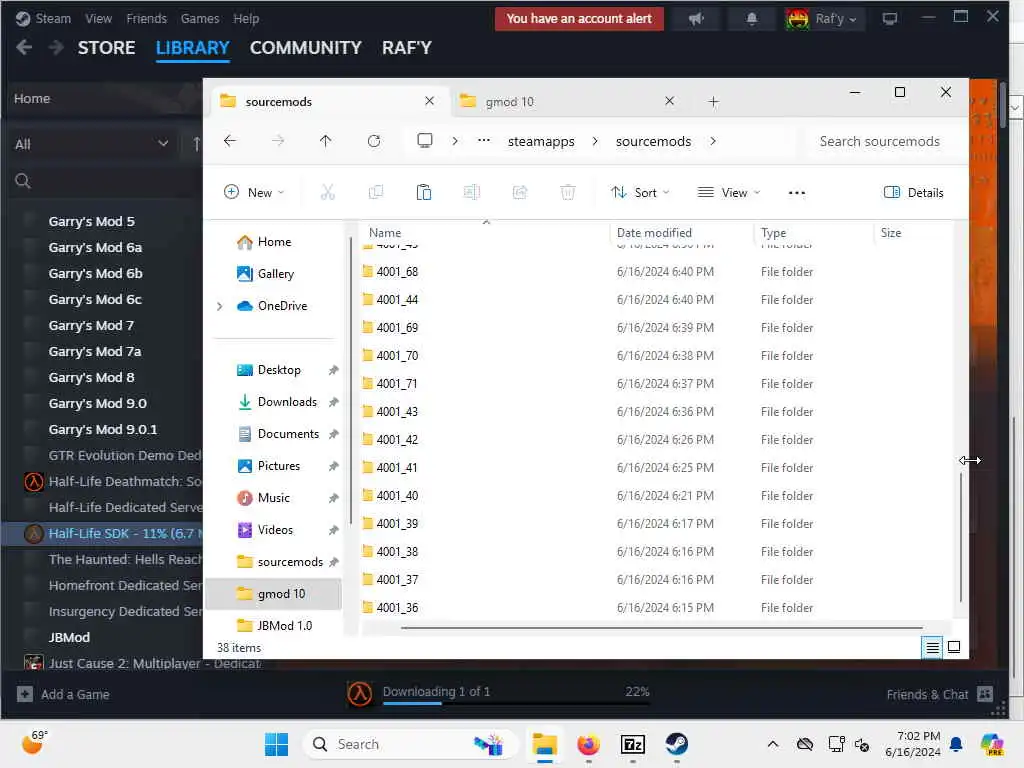Show hidden system tray icons
Viewport: 1024px width, 768px height.
coord(773,744)
